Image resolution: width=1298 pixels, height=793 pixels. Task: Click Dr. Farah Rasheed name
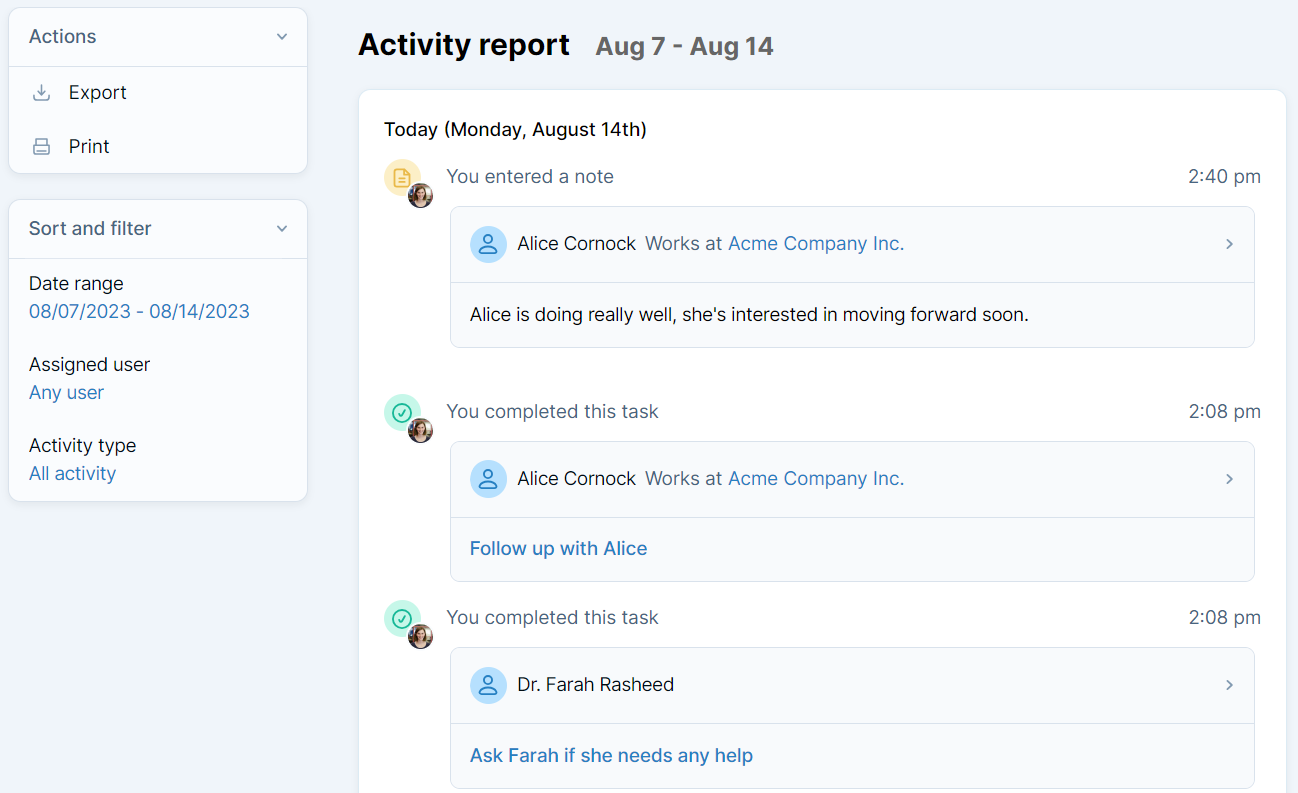click(x=595, y=685)
